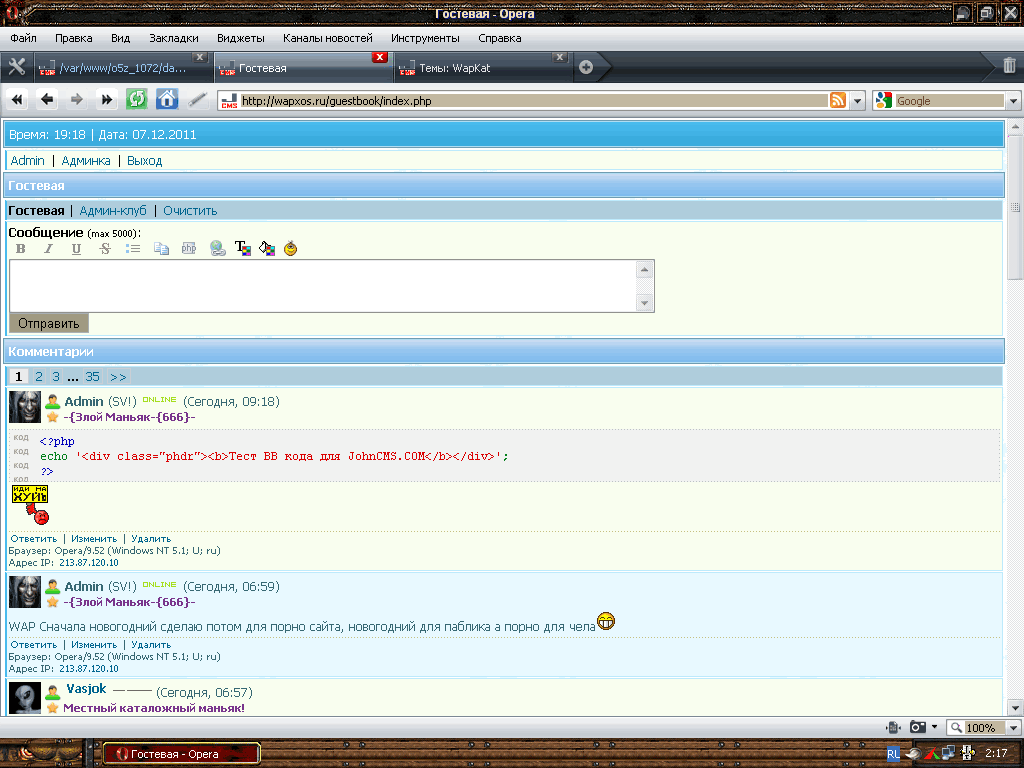
Task: Insert a link using the globe icon
Action: coord(217,249)
